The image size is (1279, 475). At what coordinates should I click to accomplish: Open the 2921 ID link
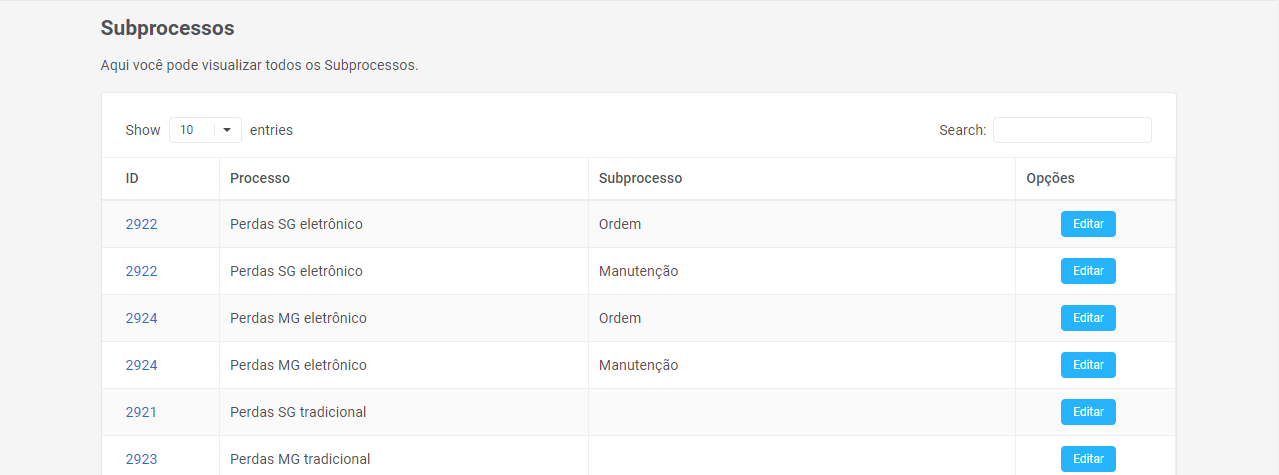click(x=141, y=412)
